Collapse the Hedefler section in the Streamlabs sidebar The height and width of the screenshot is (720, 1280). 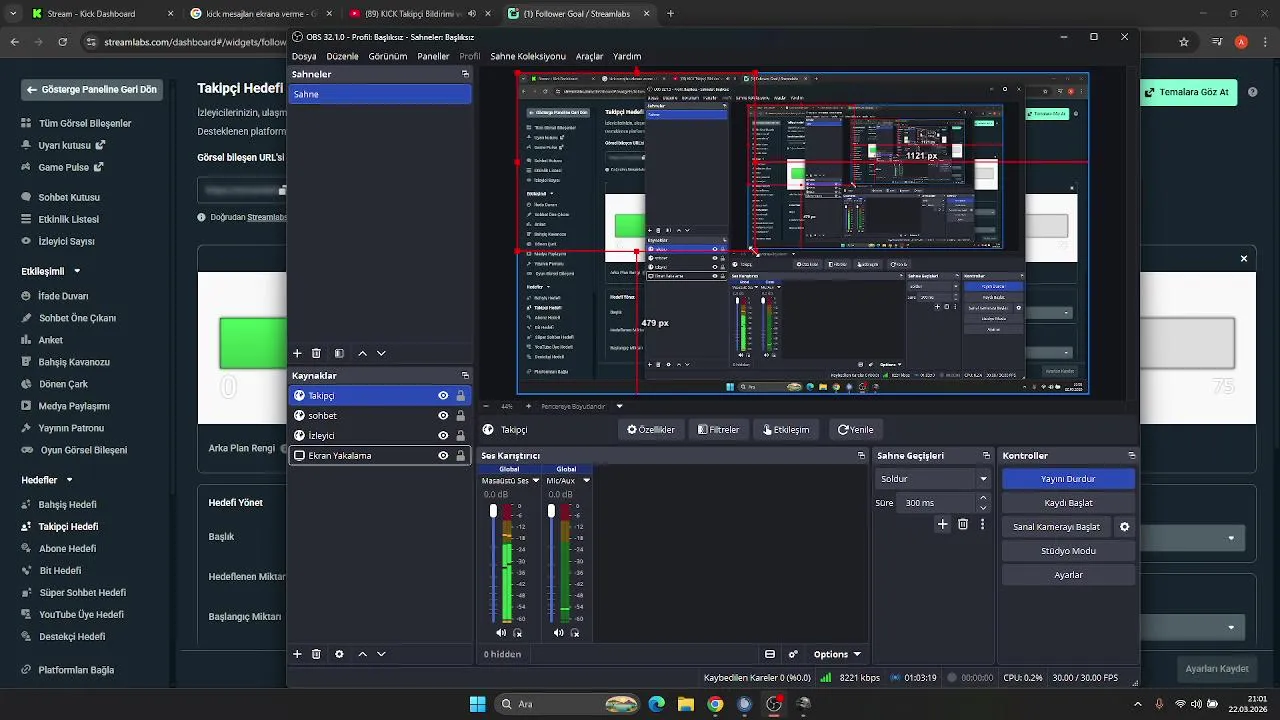pyautogui.click(x=69, y=480)
